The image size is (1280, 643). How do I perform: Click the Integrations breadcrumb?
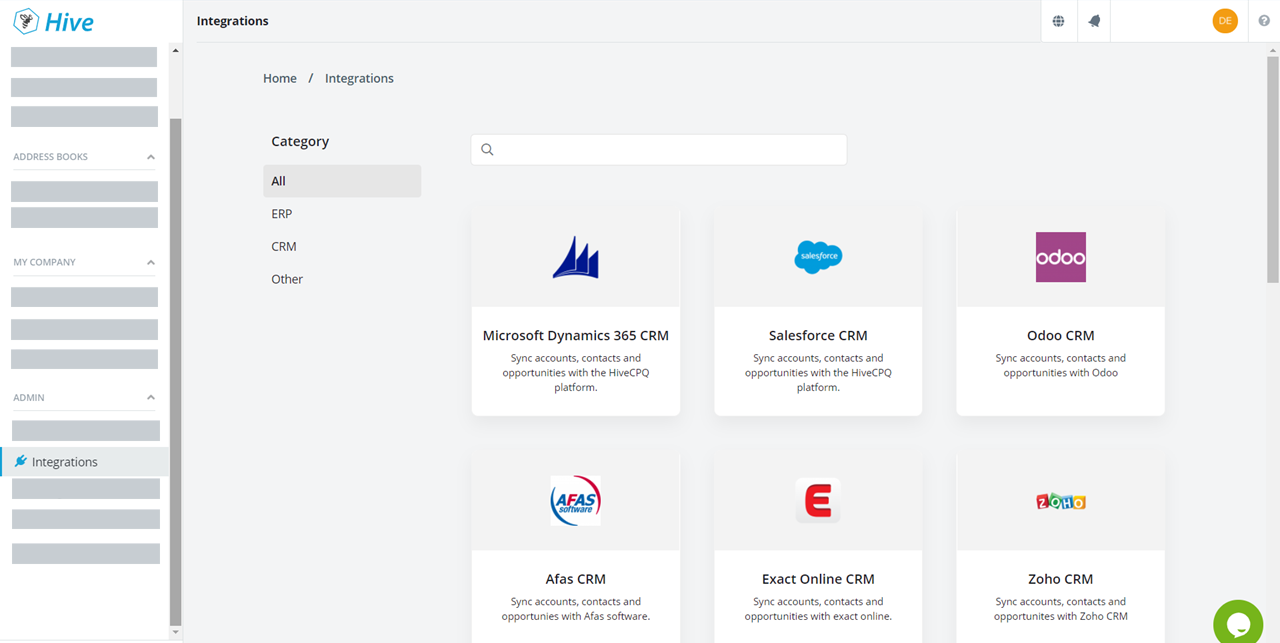click(x=359, y=78)
